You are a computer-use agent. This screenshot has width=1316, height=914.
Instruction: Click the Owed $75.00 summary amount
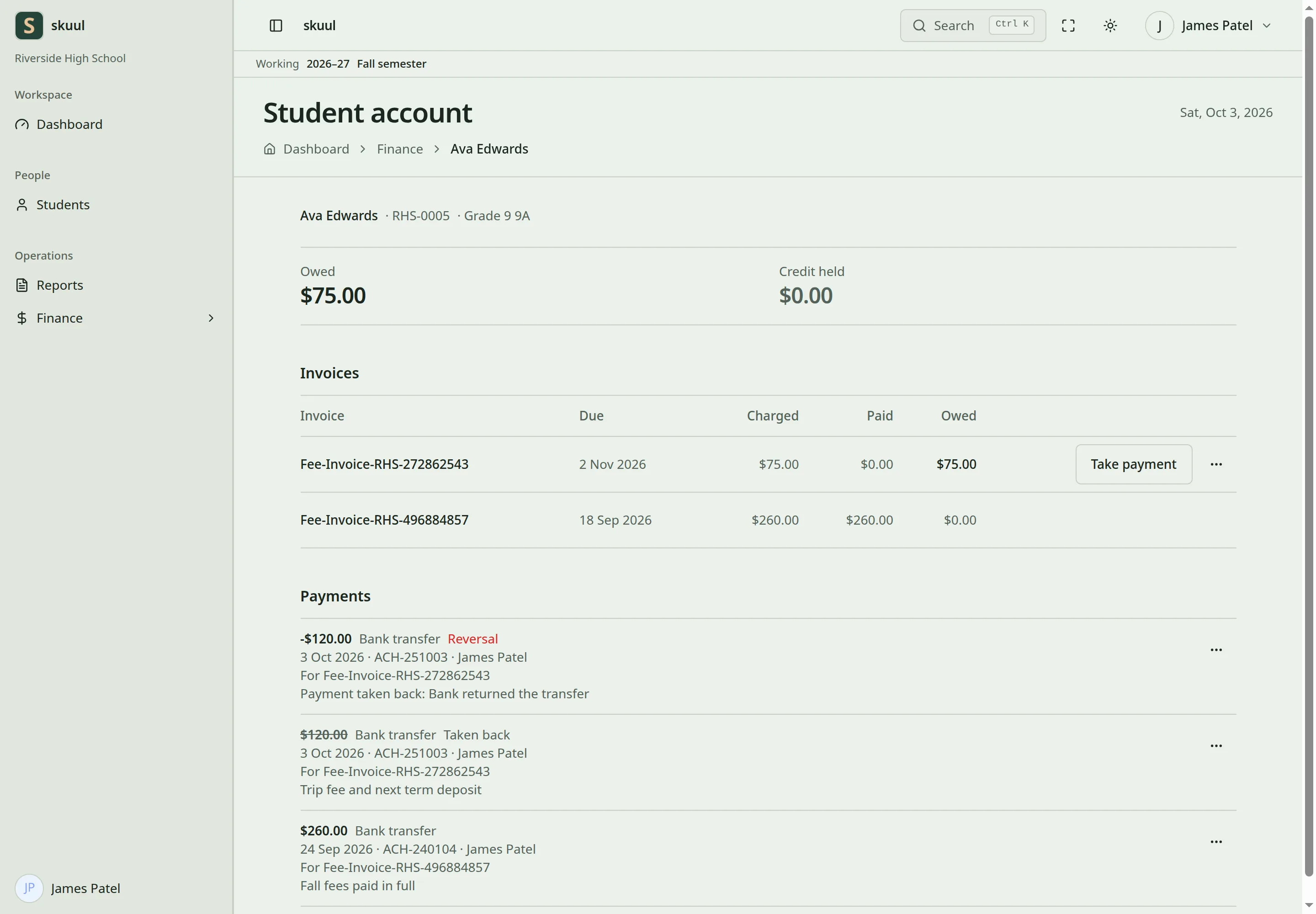click(333, 296)
